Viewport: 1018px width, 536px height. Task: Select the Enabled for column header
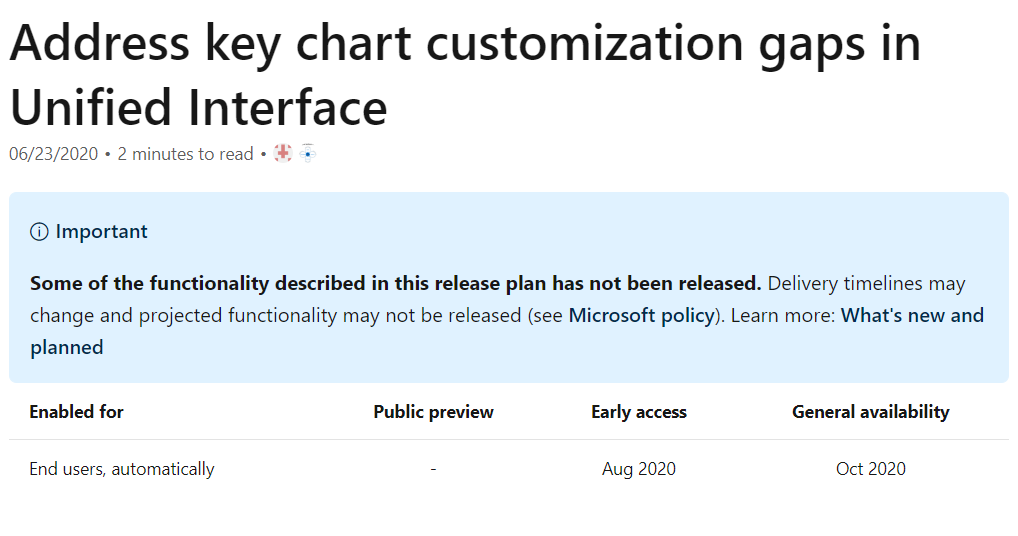point(77,412)
